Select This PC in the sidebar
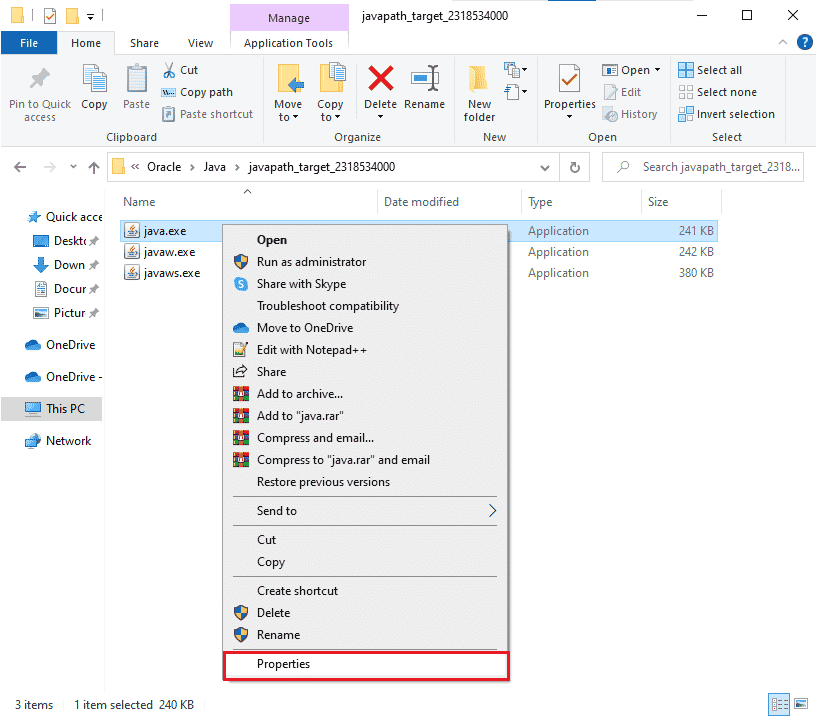 pyautogui.click(x=52, y=409)
